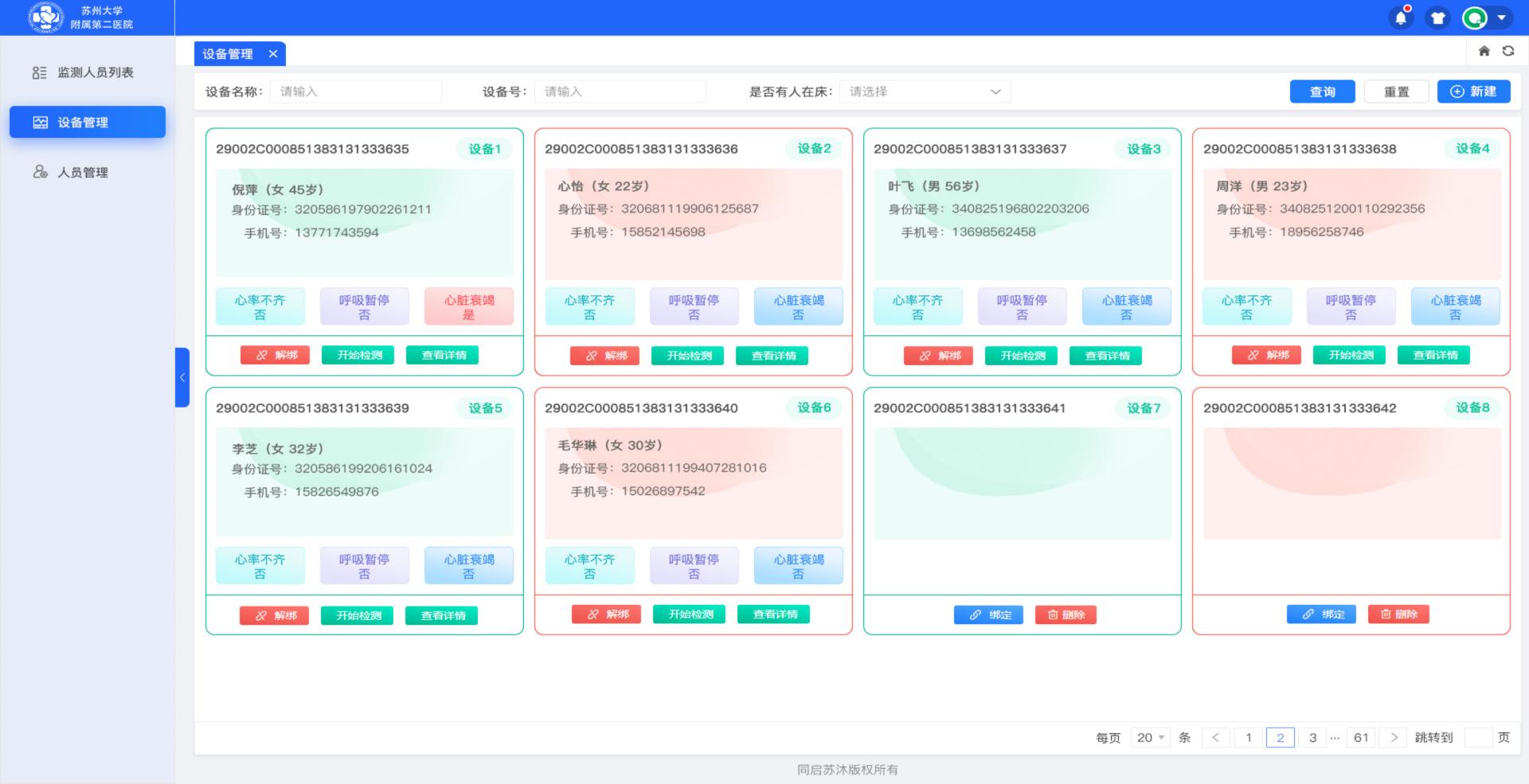Click the refresh icon in tab bar
This screenshot has width=1529, height=784.
[x=1507, y=51]
